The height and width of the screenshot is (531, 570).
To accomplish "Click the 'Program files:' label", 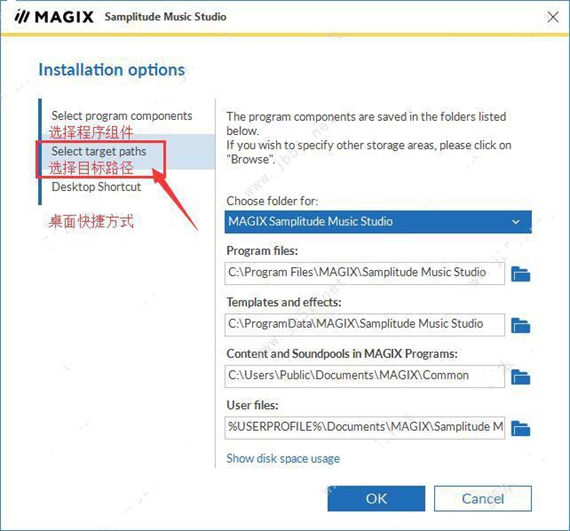I will [262, 251].
